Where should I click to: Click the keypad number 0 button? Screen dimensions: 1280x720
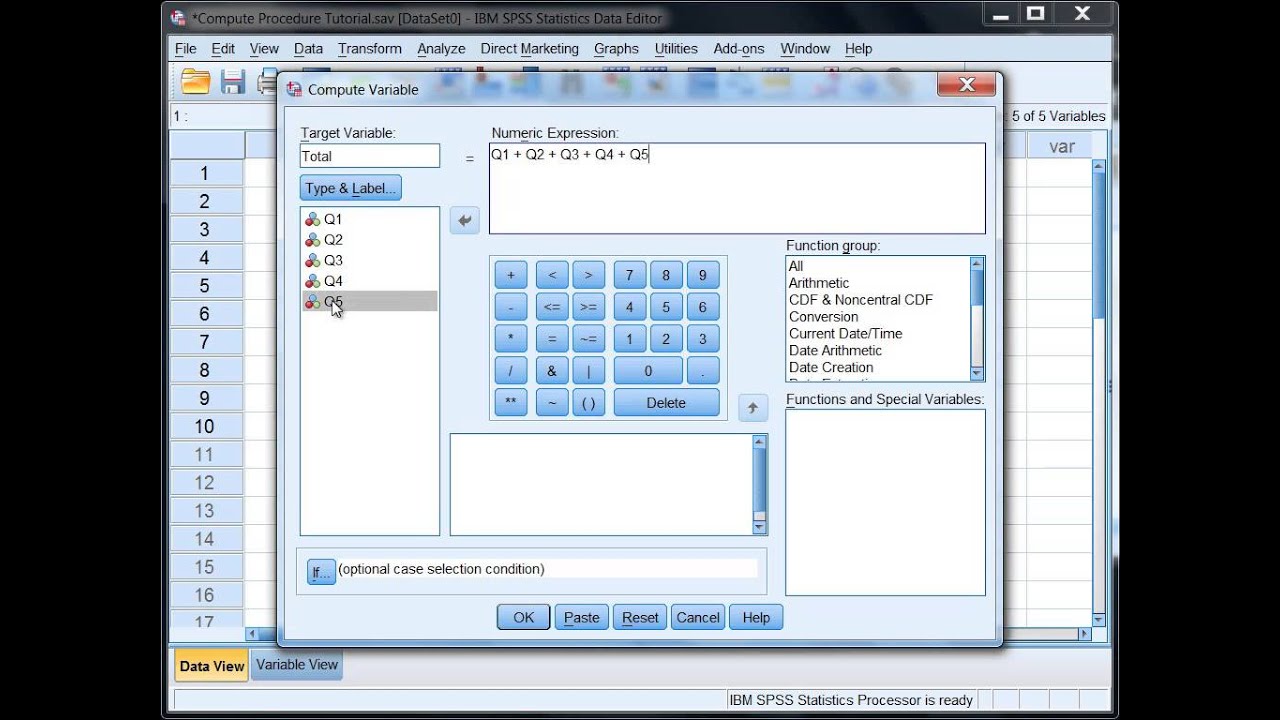(648, 371)
